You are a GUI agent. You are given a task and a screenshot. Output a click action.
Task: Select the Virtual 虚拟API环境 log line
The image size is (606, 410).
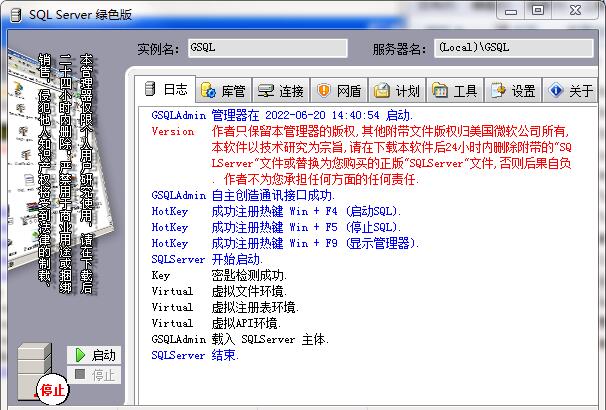216,323
